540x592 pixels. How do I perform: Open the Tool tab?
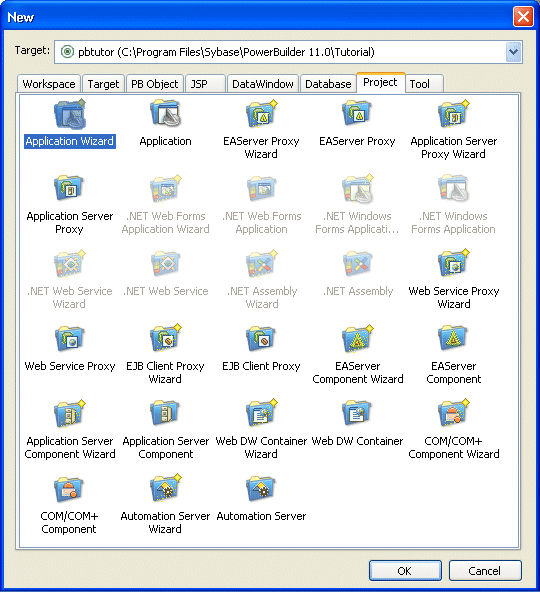point(424,83)
